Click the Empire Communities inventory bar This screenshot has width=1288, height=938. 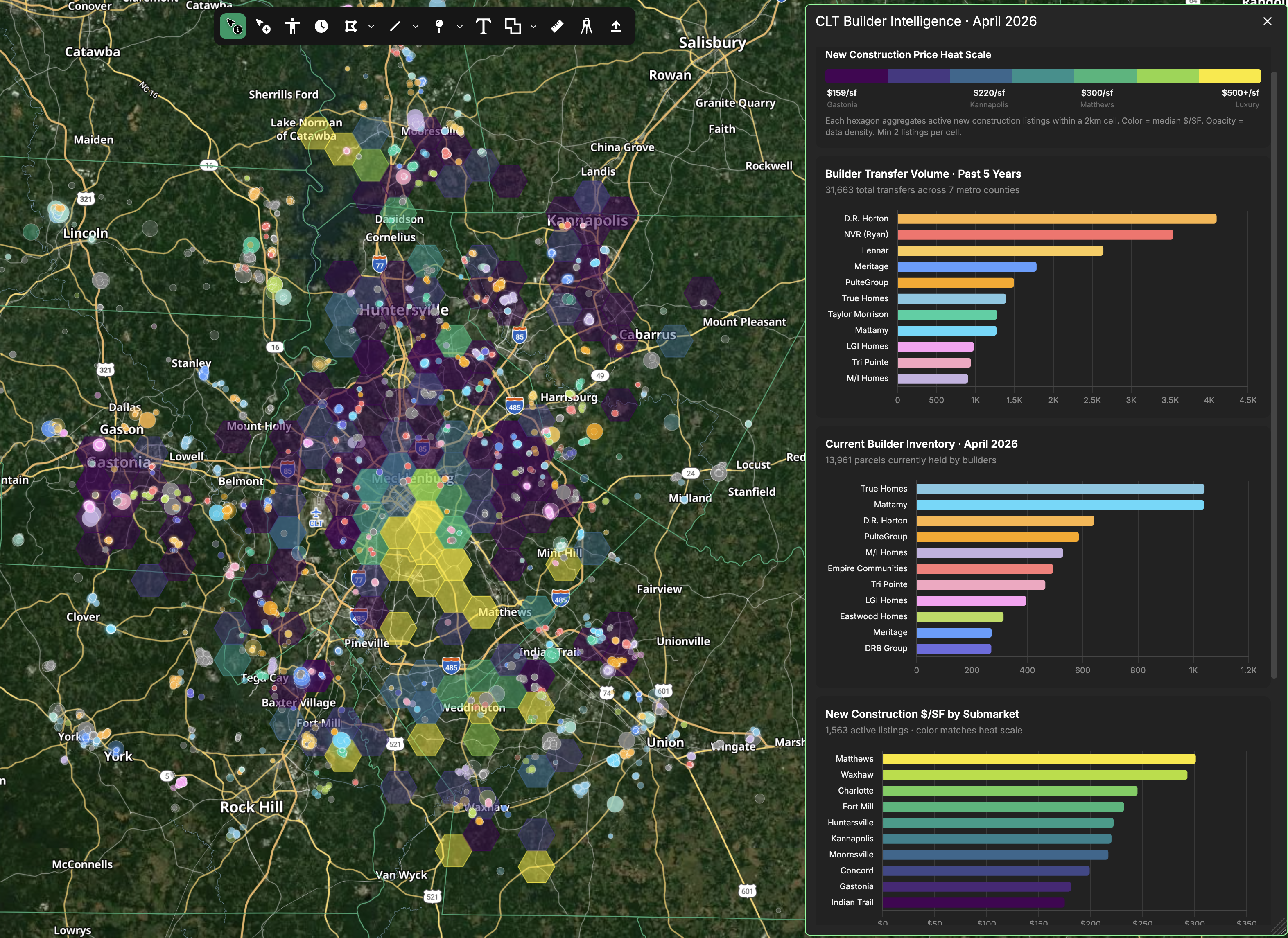(985, 568)
